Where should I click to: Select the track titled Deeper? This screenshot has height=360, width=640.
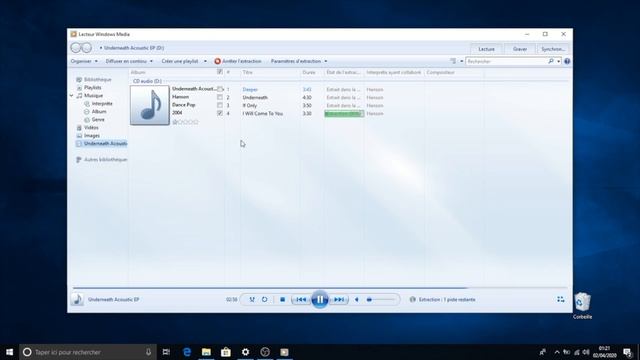point(250,89)
